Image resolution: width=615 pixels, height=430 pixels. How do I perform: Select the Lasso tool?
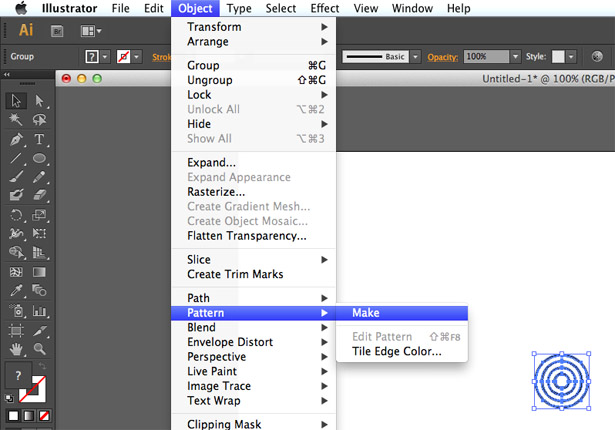(x=39, y=120)
